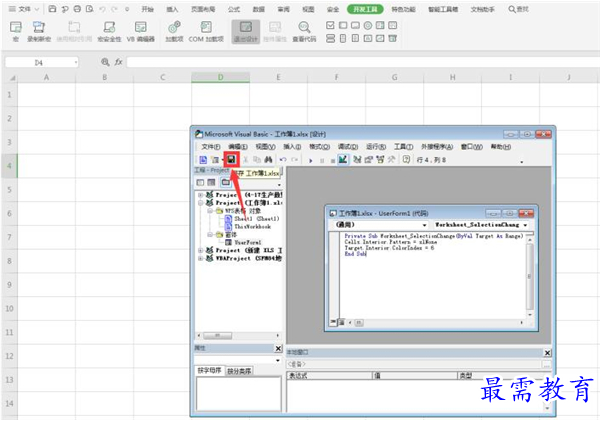Switch to the 页面布局 ribbon tab
This screenshot has height=421, width=602.
pos(203,9)
